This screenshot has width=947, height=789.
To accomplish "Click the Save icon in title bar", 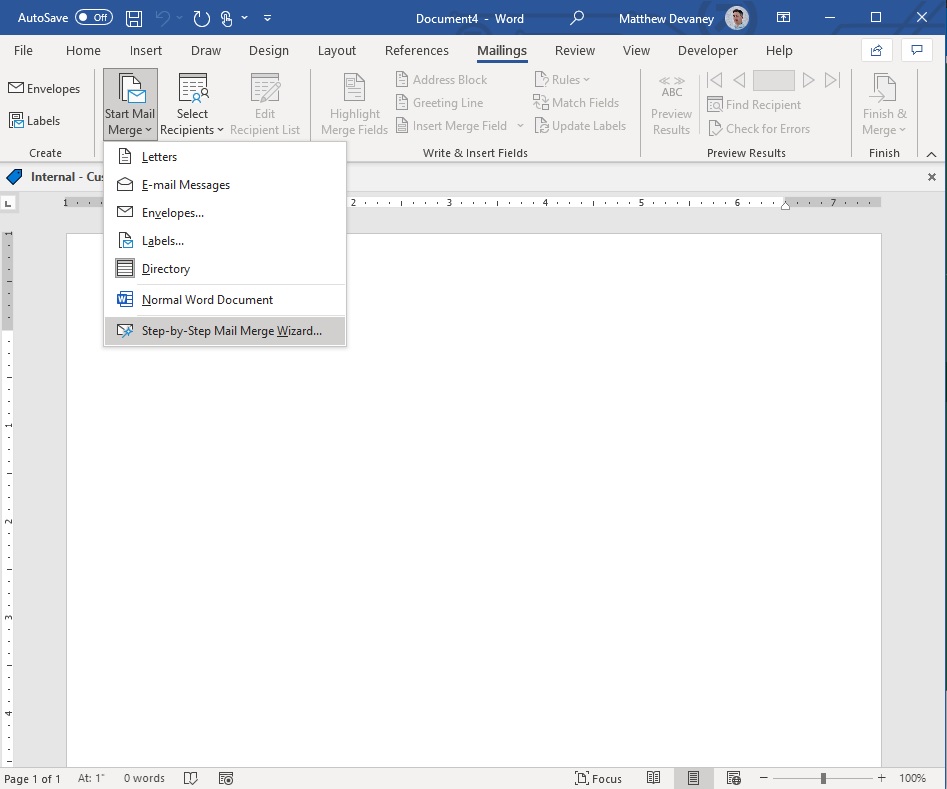I will [133, 18].
